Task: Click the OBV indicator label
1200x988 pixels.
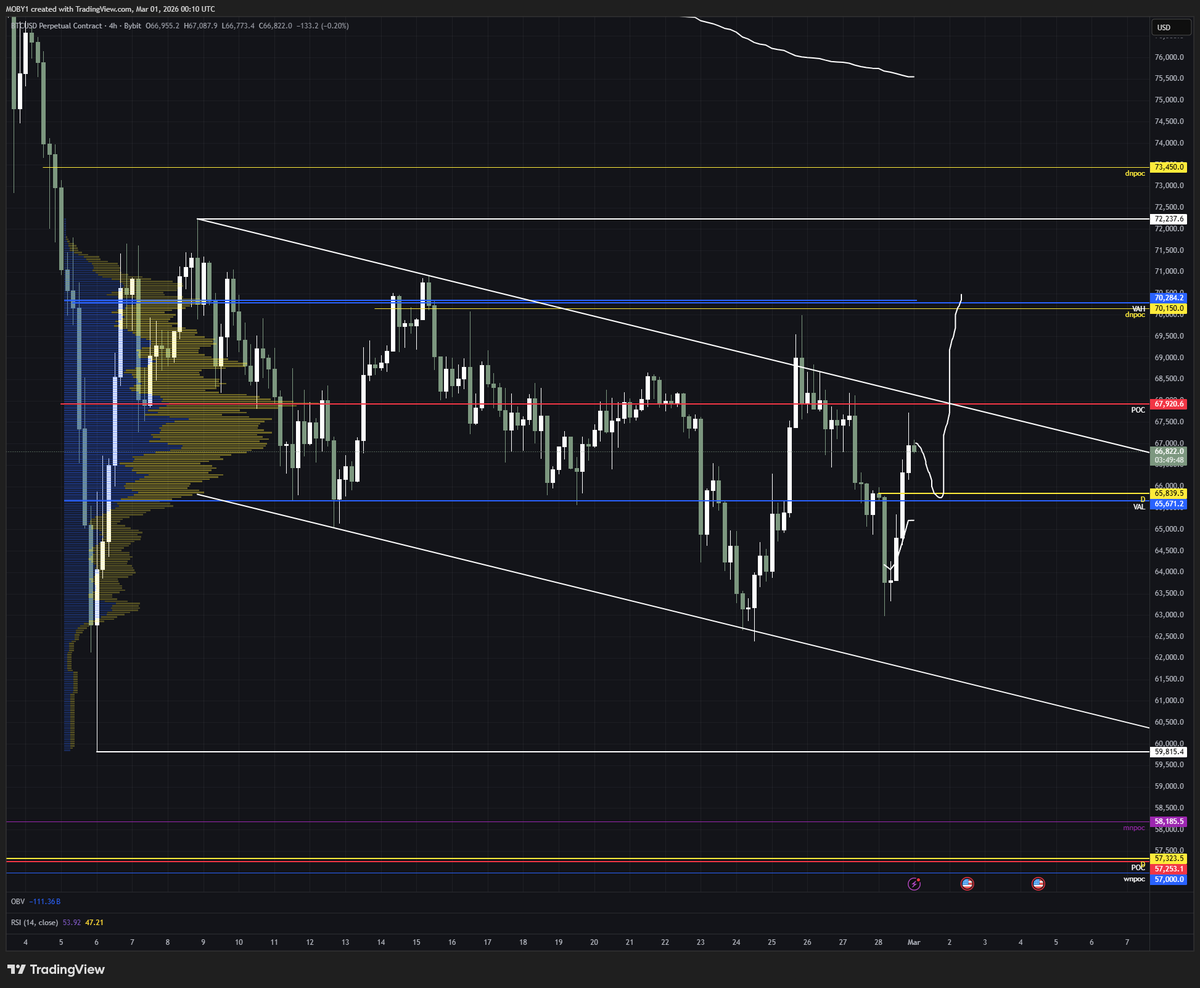Action: click(x=17, y=901)
